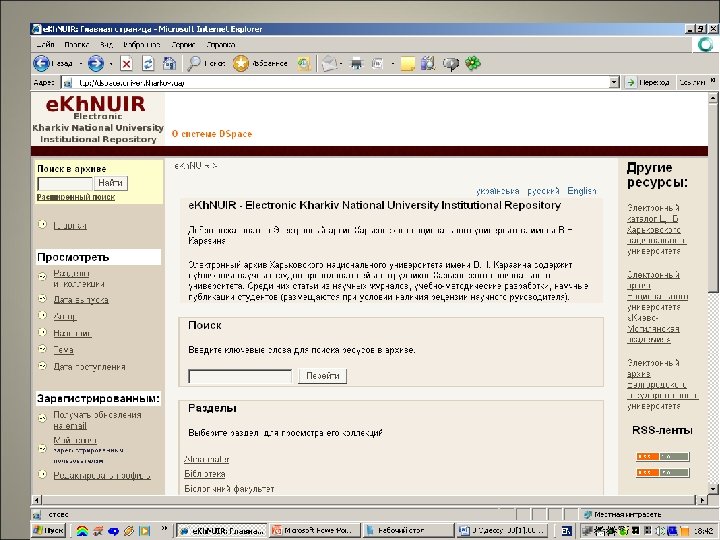Image resolution: width=720 pixels, height=540 pixels.
Task: Click the Go (Переход) button
Action: click(x=648, y=83)
